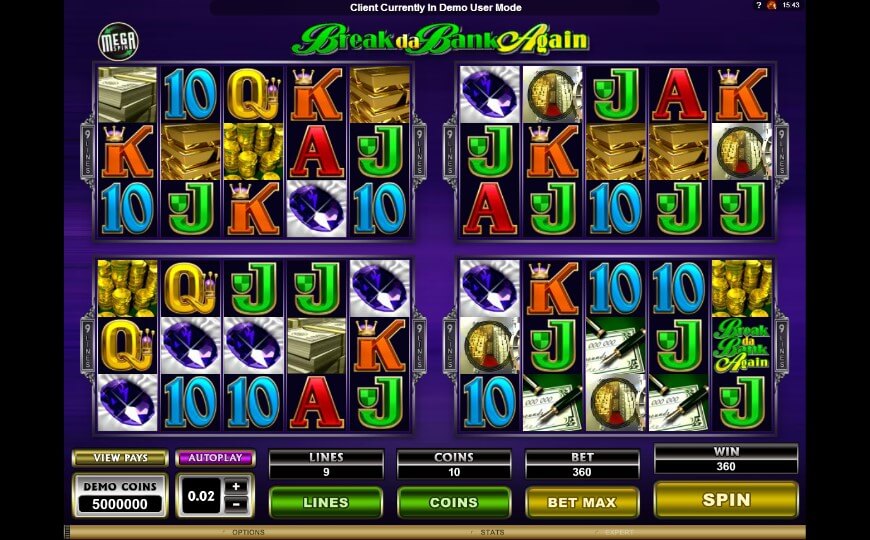Click the Mega Spin logo icon
Screen dimensions: 870x540
(x=118, y=42)
